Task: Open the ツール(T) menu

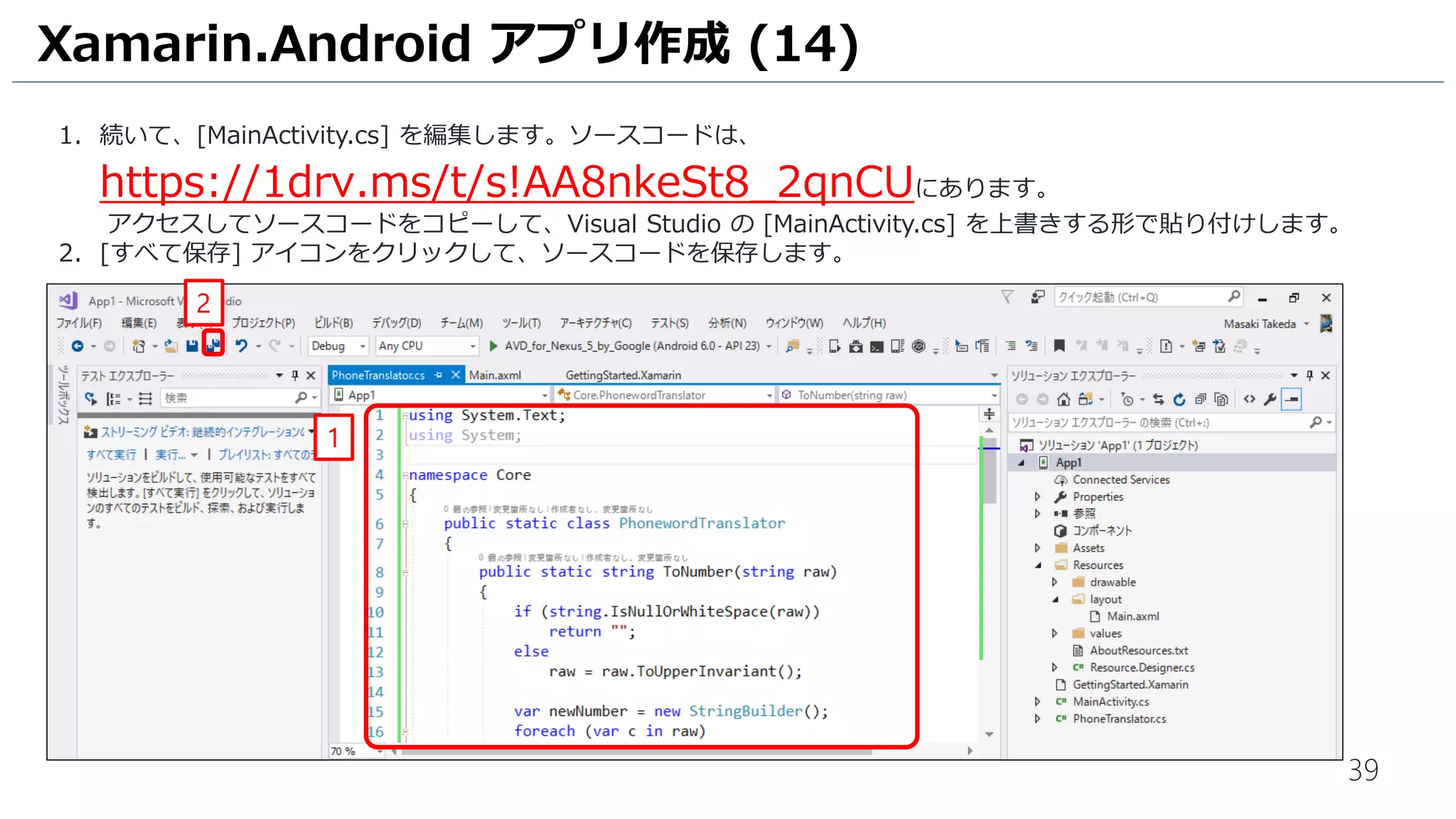Action: coord(521,323)
